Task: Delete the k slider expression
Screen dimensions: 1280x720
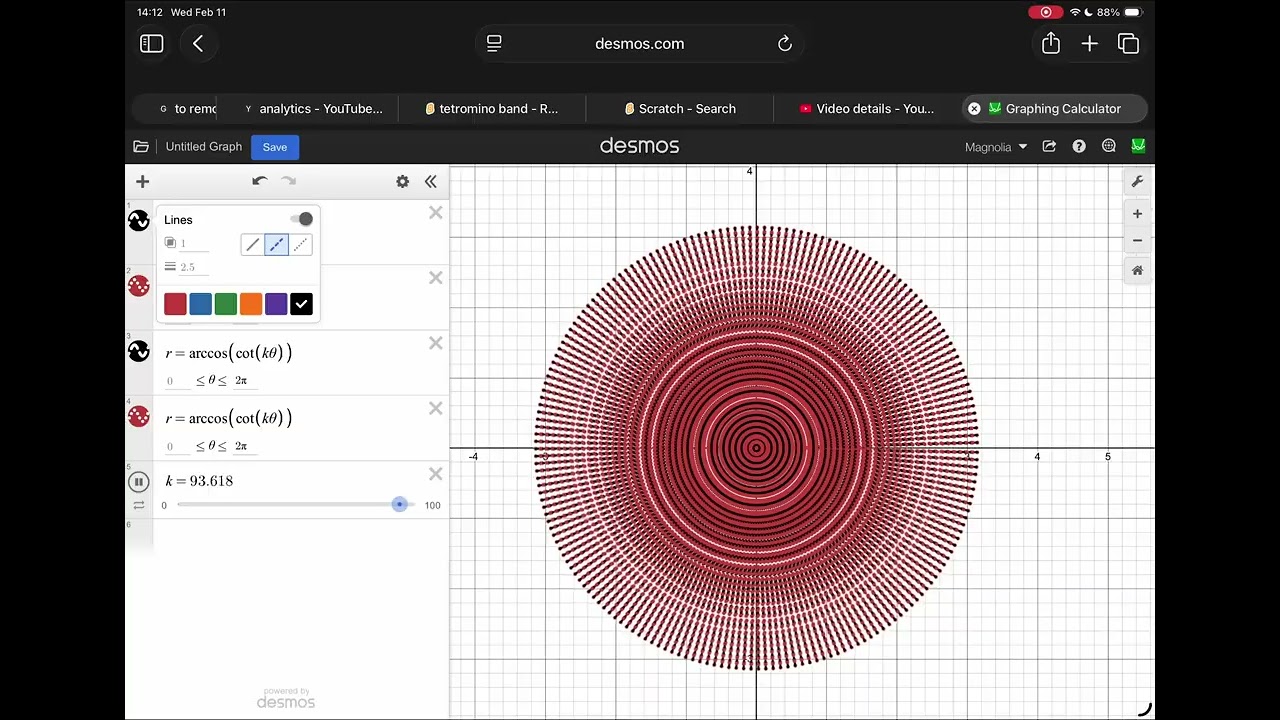Action: tap(435, 474)
